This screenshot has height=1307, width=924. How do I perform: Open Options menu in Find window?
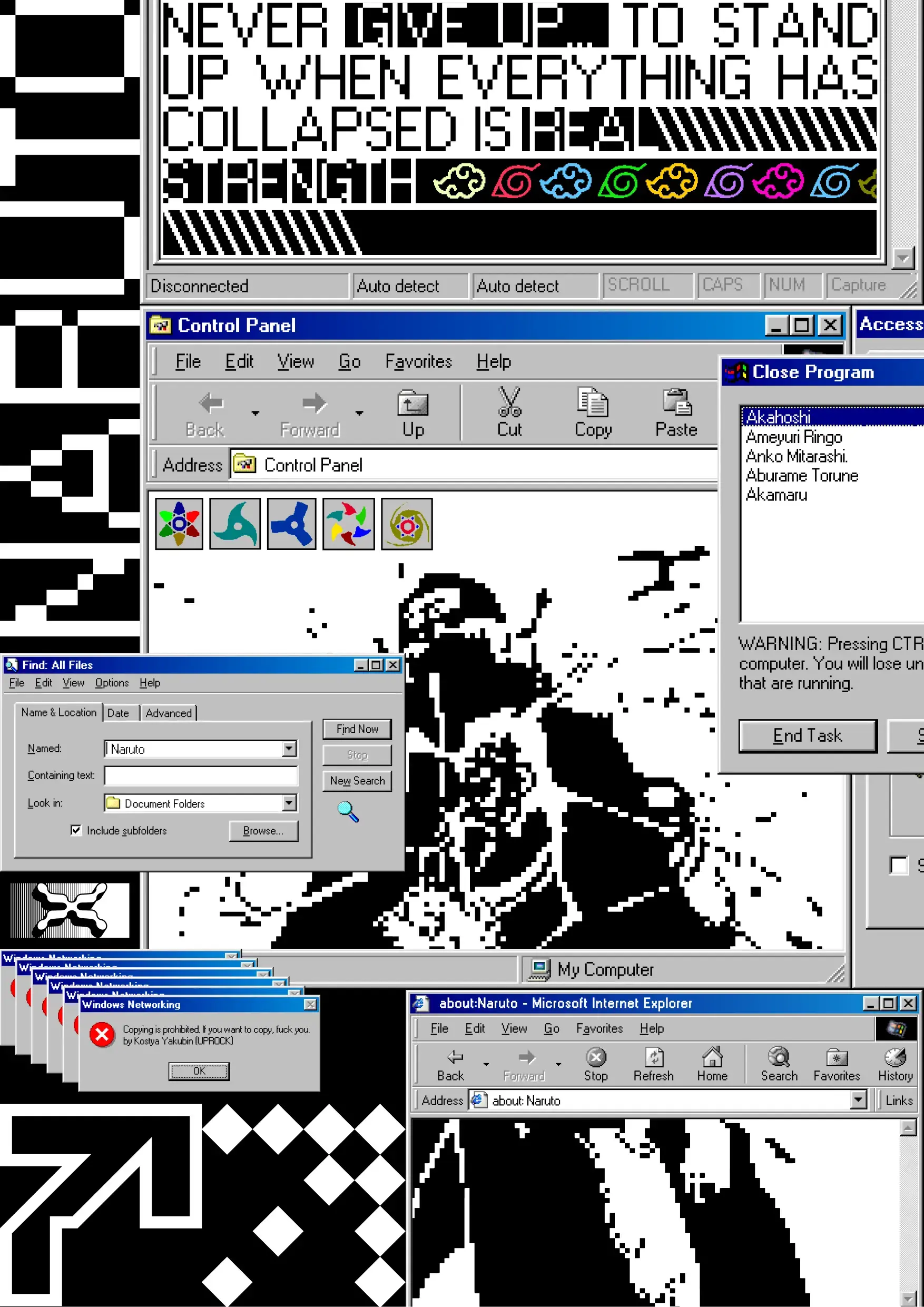click(112, 683)
